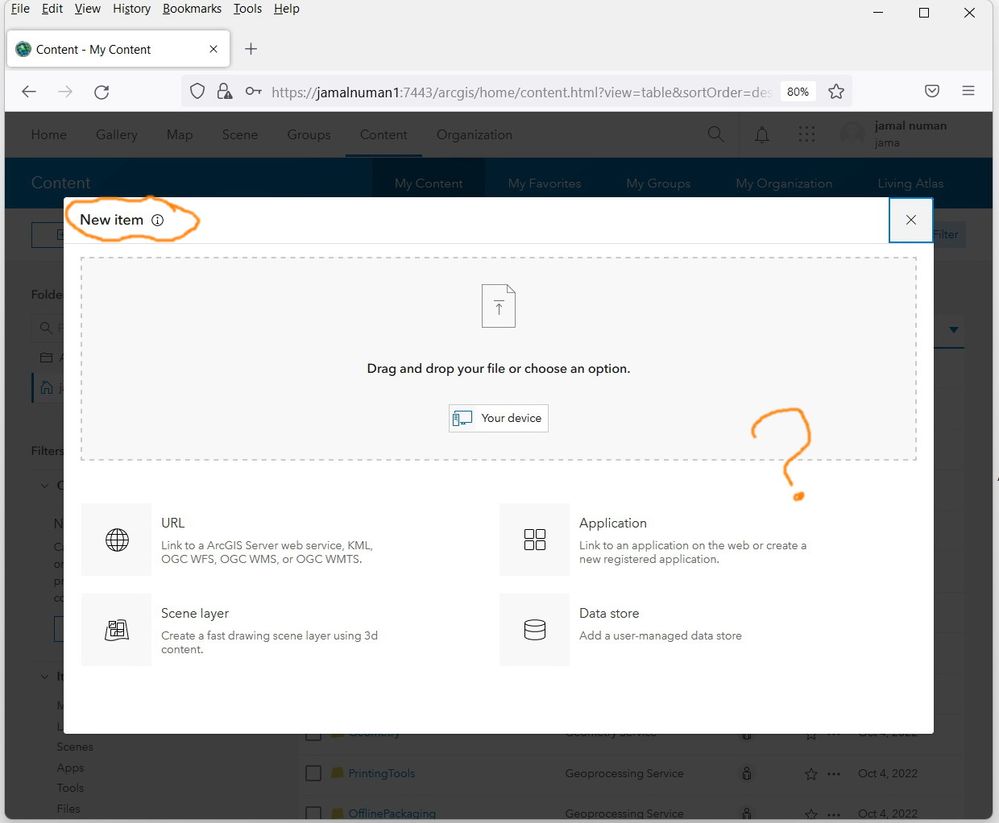Click the padlock site info icon
The height and width of the screenshot is (823, 999).
(x=224, y=92)
